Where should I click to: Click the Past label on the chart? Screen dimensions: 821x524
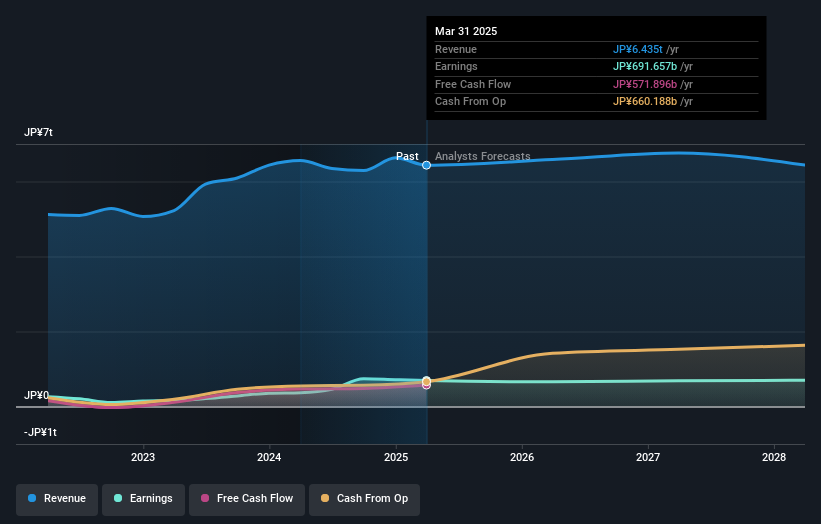pos(407,157)
